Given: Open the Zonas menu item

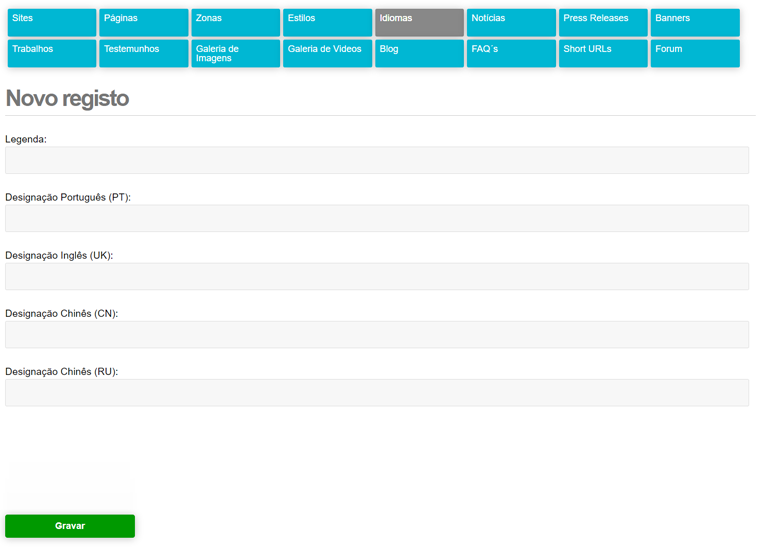Looking at the screenshot, I should (236, 22).
